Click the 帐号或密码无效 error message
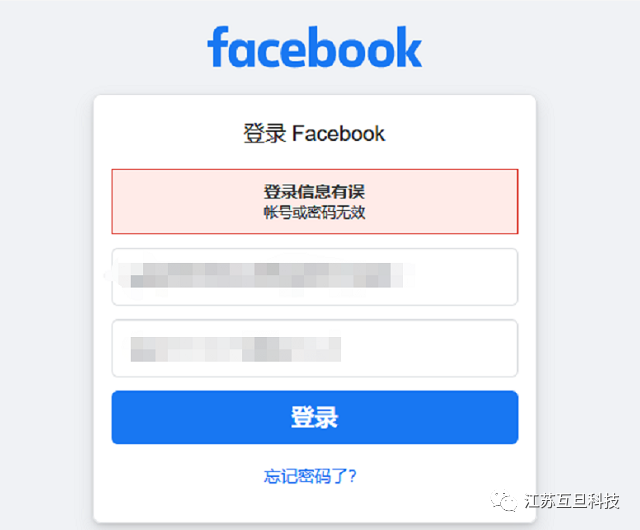 click(314, 212)
